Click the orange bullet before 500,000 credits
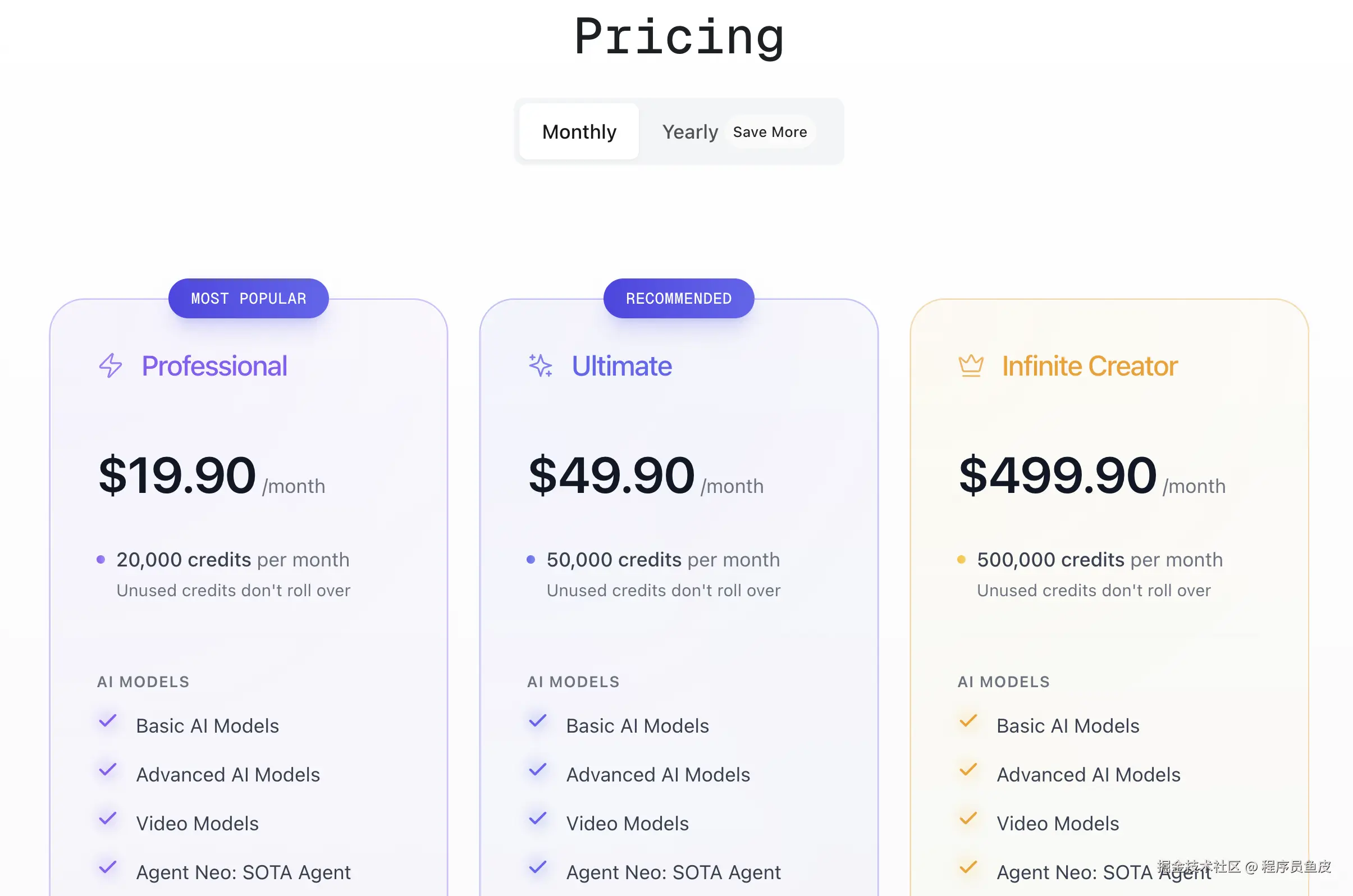The width and height of the screenshot is (1353, 896). 961,559
